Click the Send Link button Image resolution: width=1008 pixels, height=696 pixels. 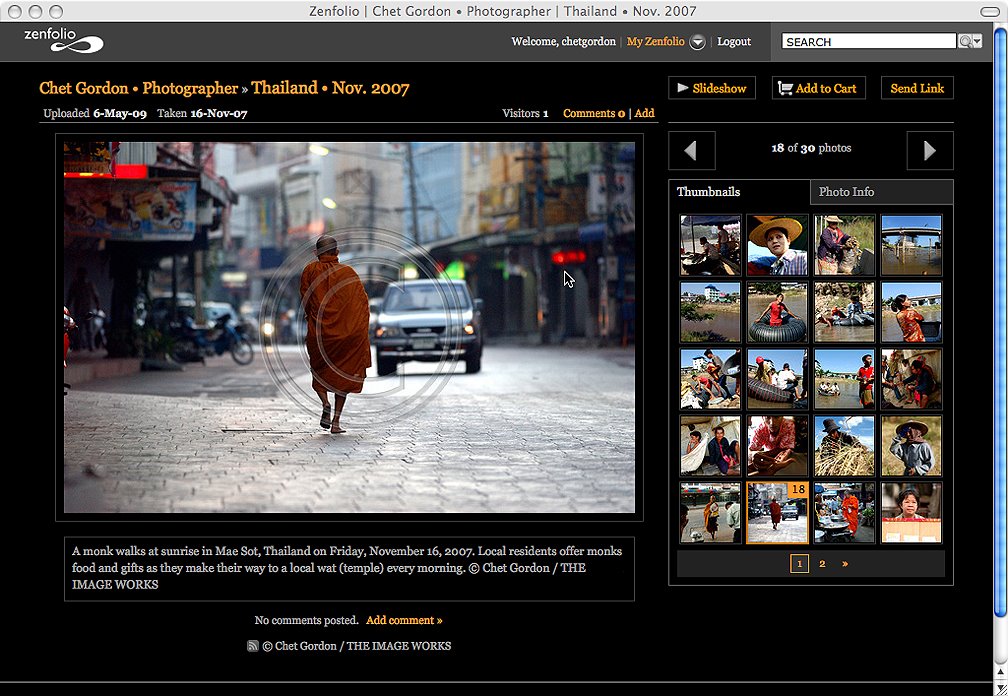(917, 88)
